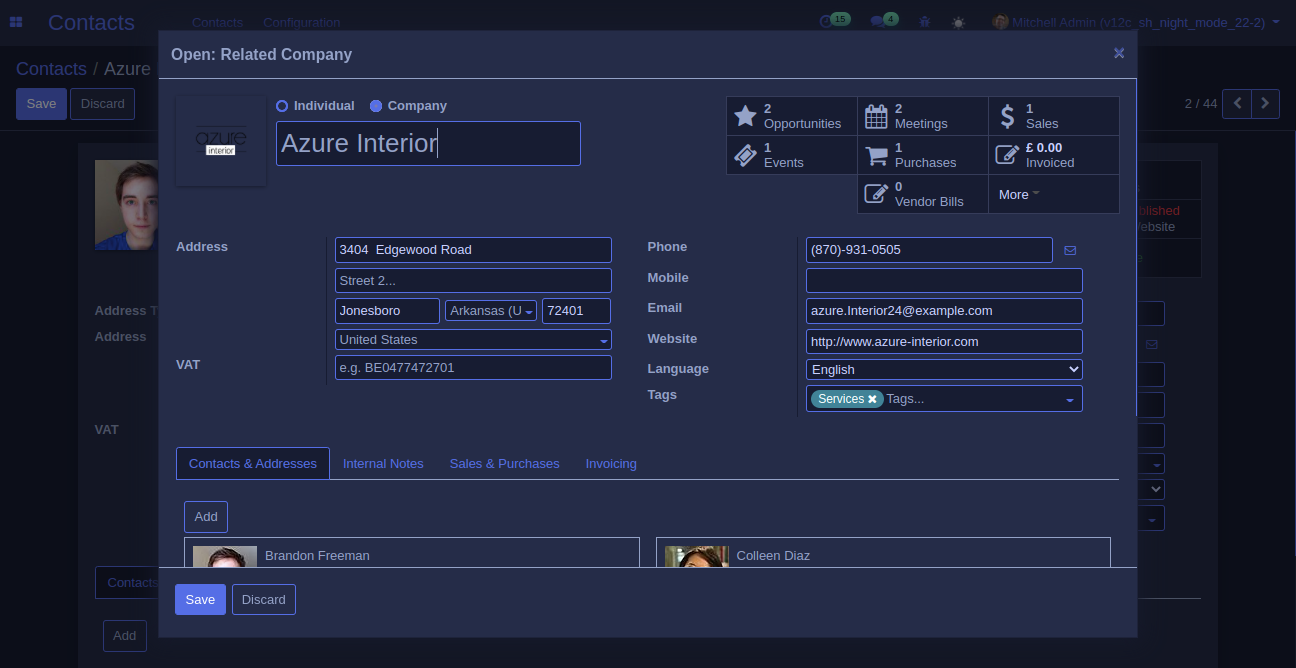This screenshot has height=668, width=1296.
Task: Click the VAT input field
Action: point(473,368)
